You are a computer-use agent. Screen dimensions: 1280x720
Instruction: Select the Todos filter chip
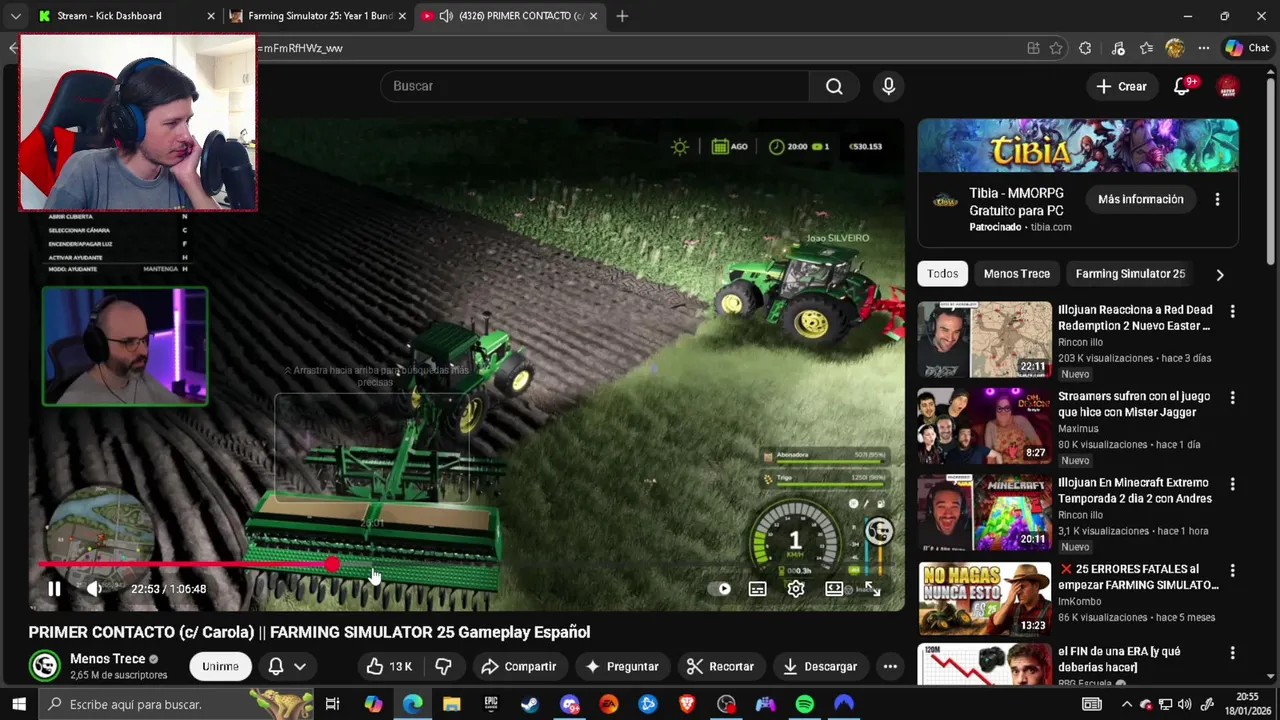point(942,274)
